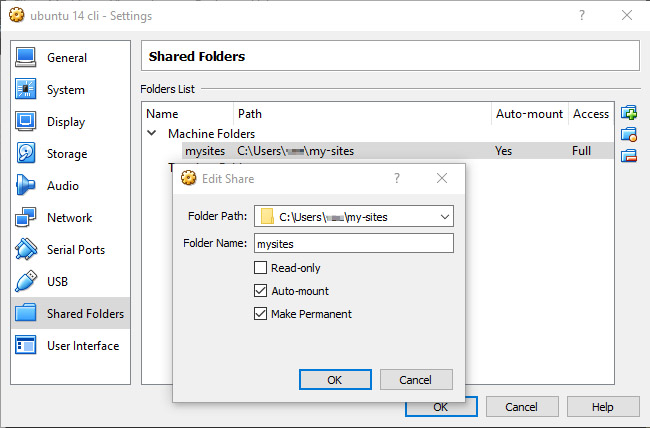Open the Folder Path dropdown

(444, 216)
